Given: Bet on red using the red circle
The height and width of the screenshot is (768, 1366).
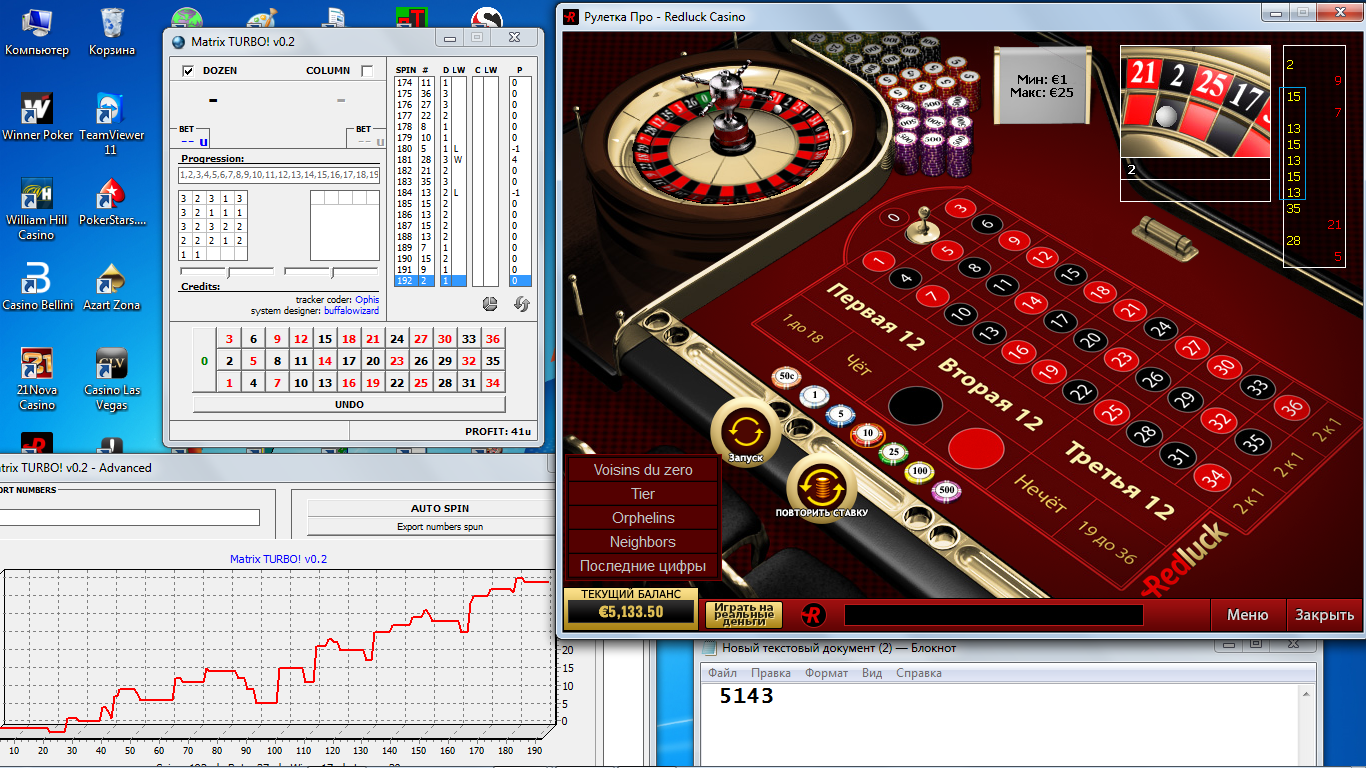Looking at the screenshot, I should pos(975,448).
